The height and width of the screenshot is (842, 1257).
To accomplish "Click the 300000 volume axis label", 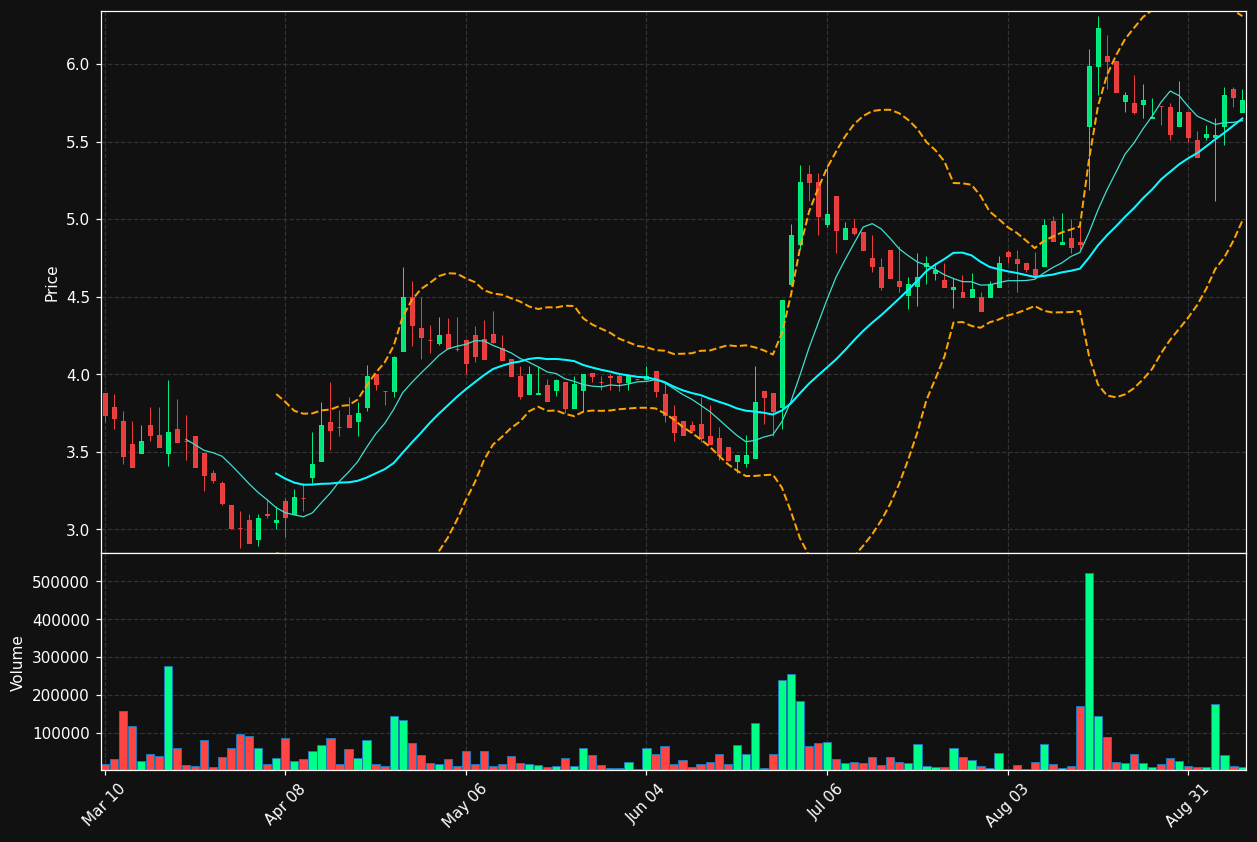I will (62, 658).
